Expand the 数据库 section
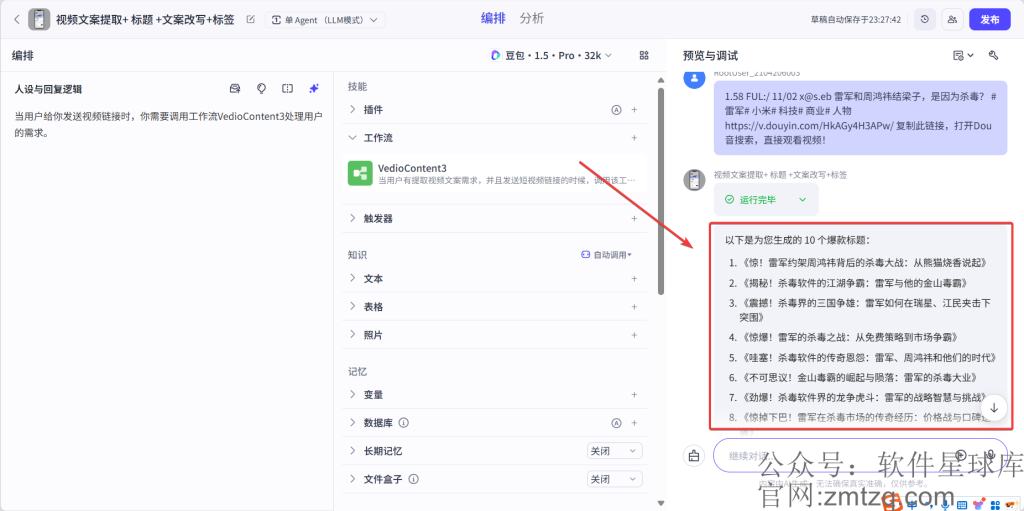1024x511 pixels. coord(353,423)
